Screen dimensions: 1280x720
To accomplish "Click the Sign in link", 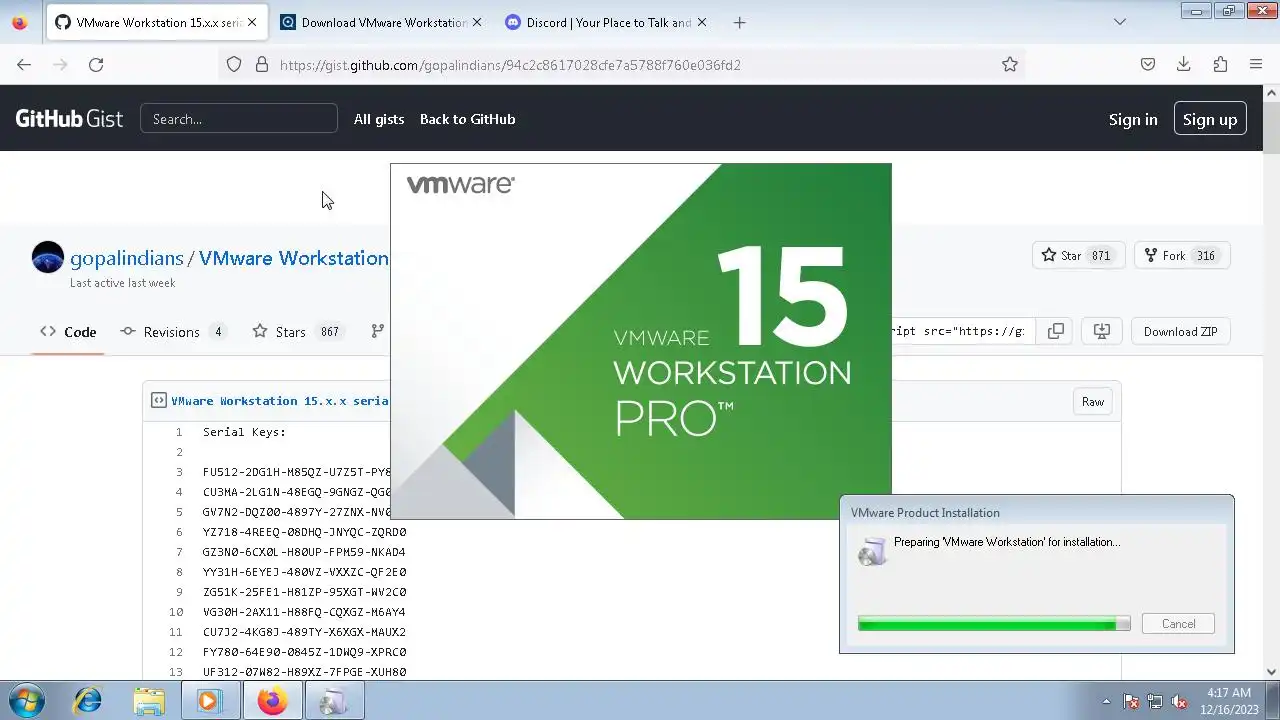I will pyautogui.click(x=1133, y=119).
